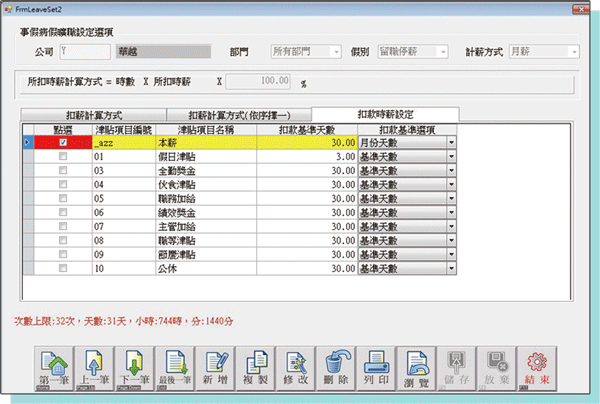600x404 pixels.
Task: Check the 假日津貼 row checkbox
Action: [65, 157]
